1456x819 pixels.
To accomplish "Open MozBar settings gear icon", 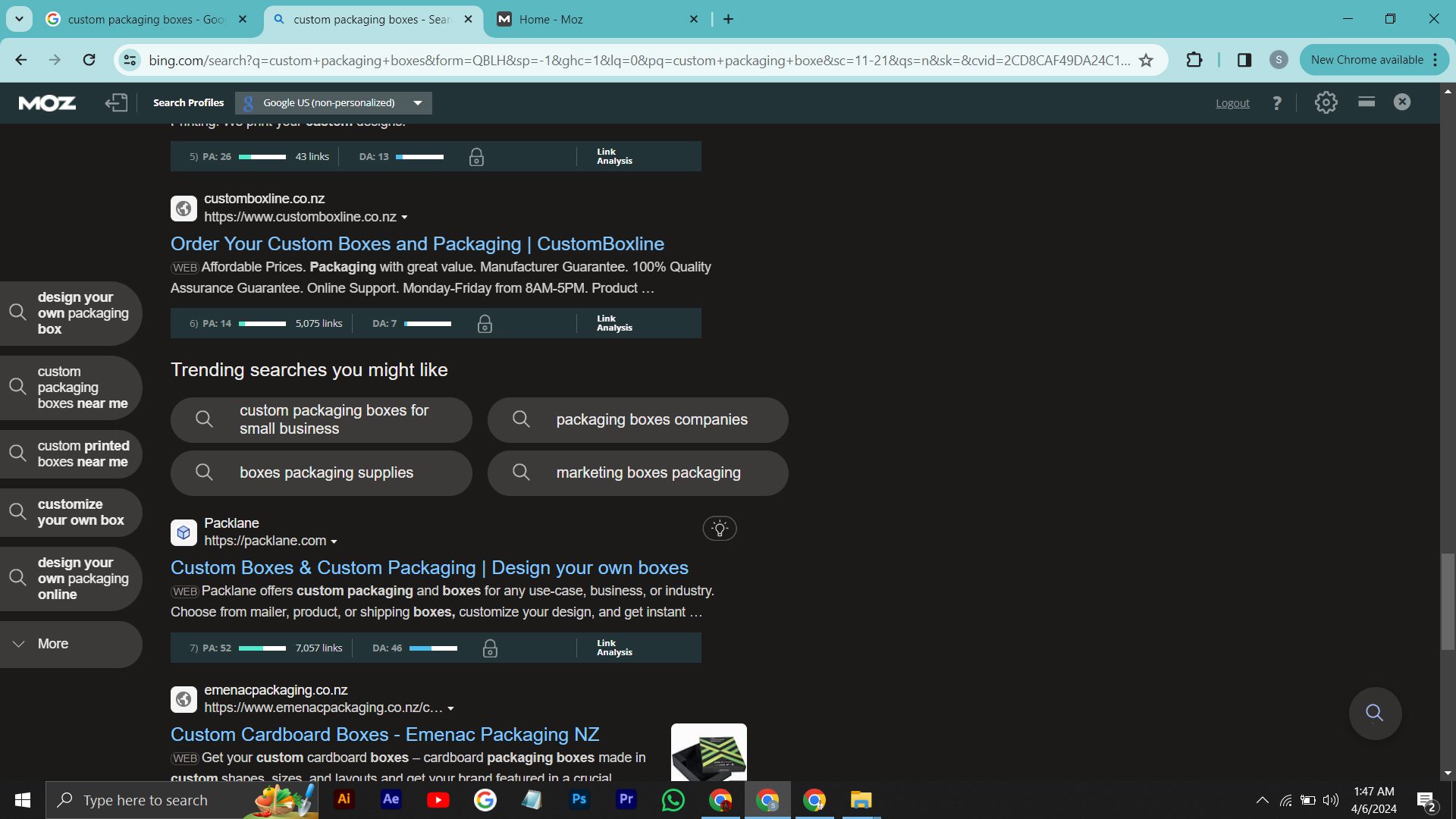I will click(x=1326, y=102).
